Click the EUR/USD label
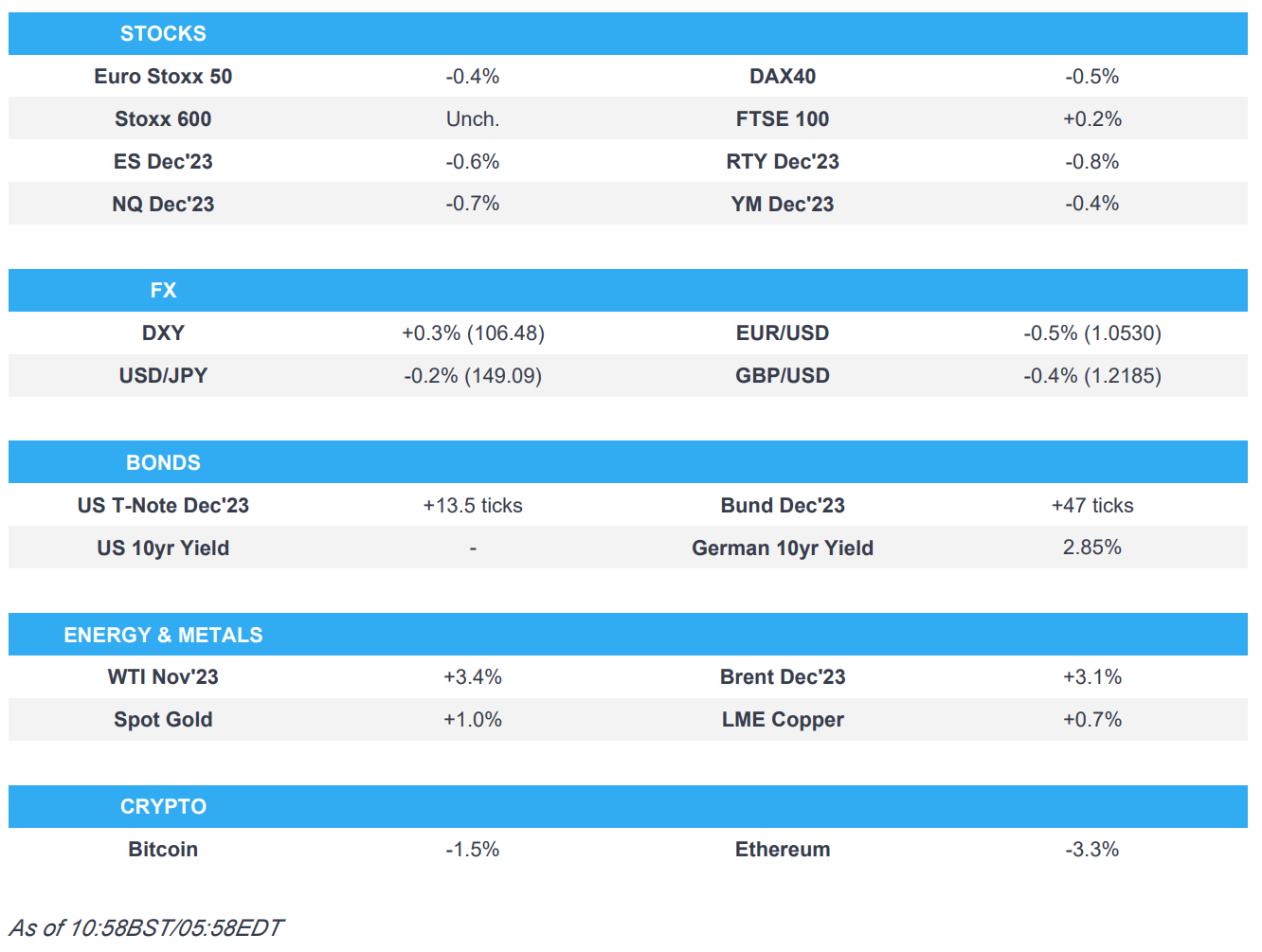The image size is (1262, 952). pyautogui.click(x=783, y=333)
